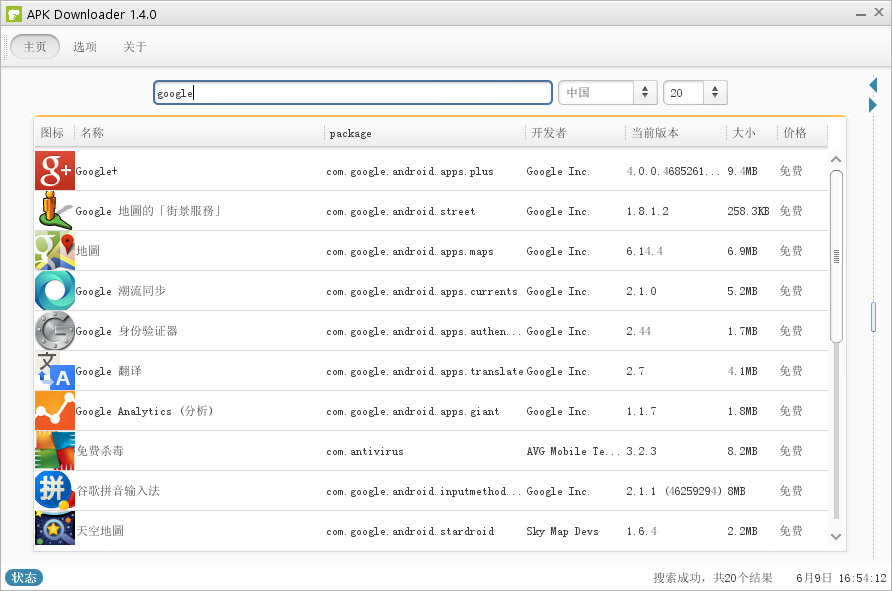Click the 258.3KB size cell
892x591 pixels.
coord(748,211)
